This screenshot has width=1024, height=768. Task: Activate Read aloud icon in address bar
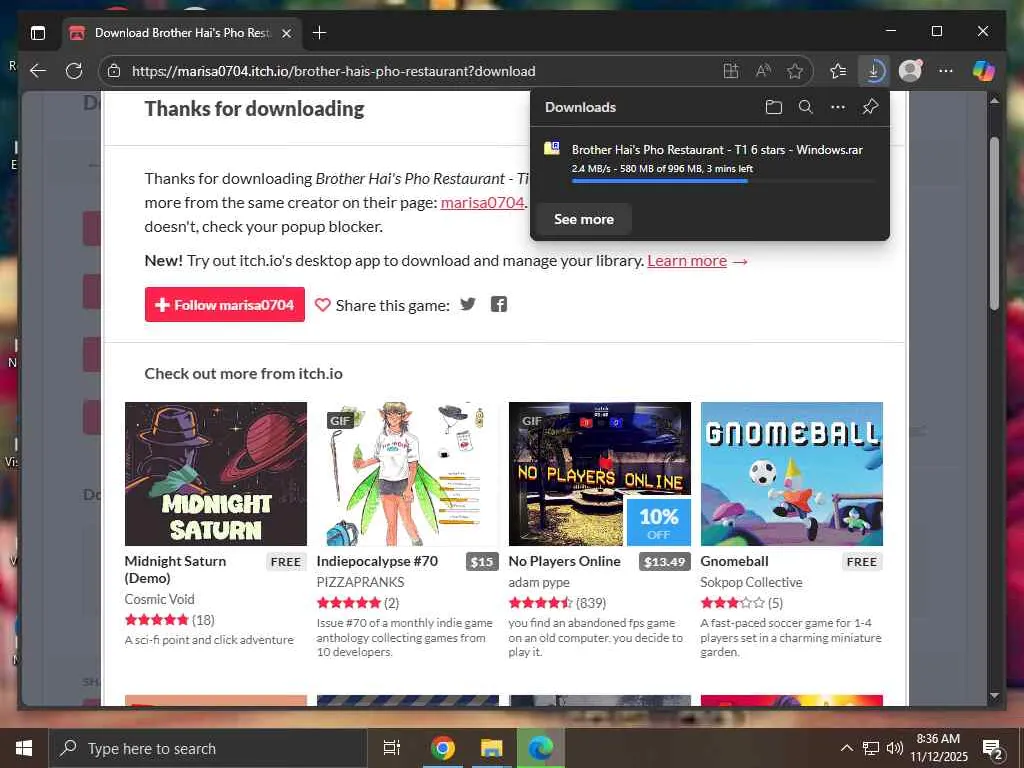tap(763, 71)
